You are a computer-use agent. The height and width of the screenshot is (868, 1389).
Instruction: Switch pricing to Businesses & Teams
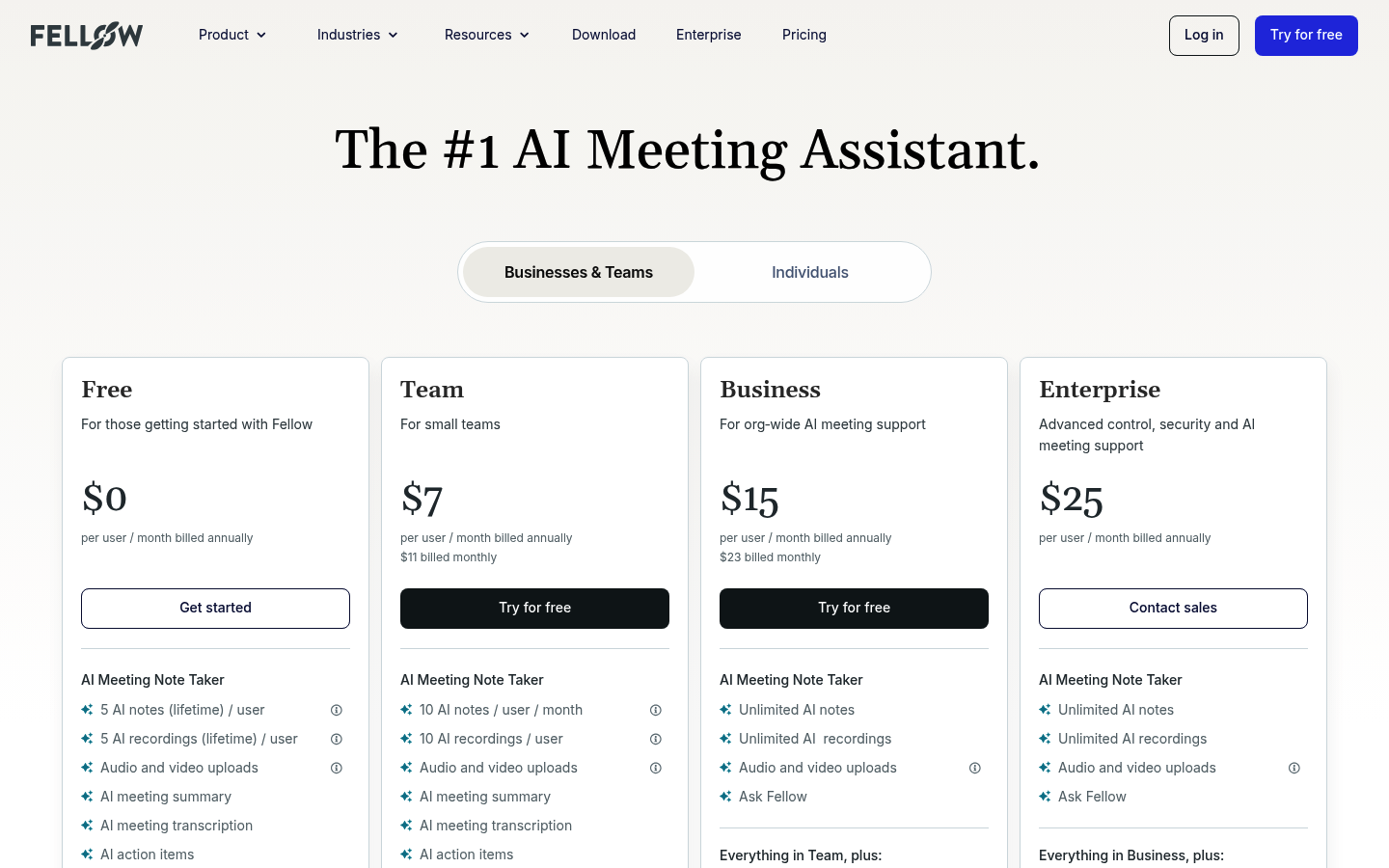pos(579,272)
